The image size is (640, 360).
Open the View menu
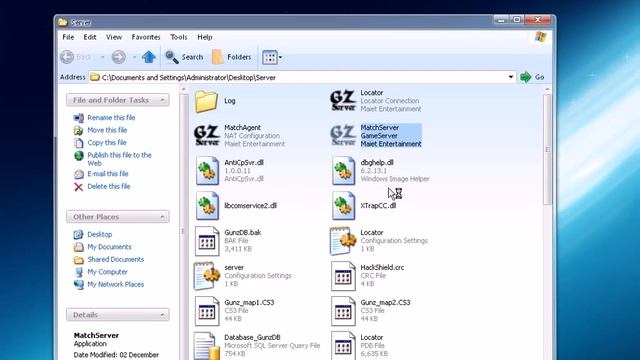point(114,37)
